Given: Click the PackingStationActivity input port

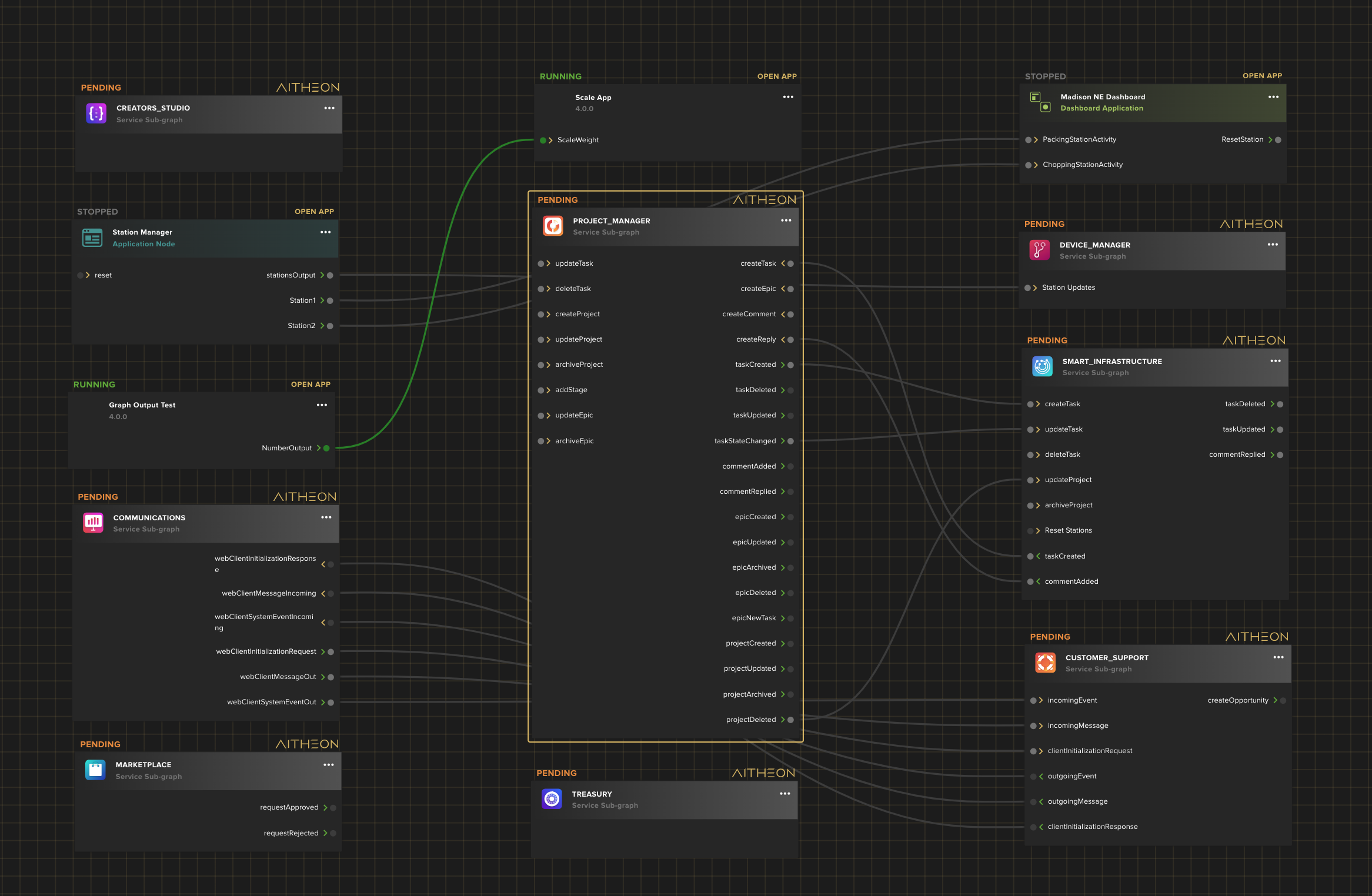Looking at the screenshot, I should tap(1029, 139).
